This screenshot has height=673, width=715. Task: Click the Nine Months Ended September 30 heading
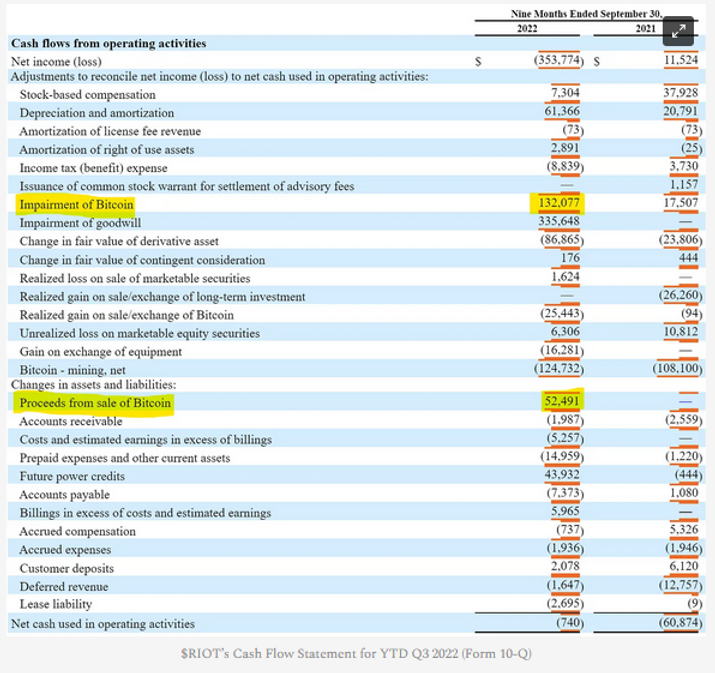point(587,12)
